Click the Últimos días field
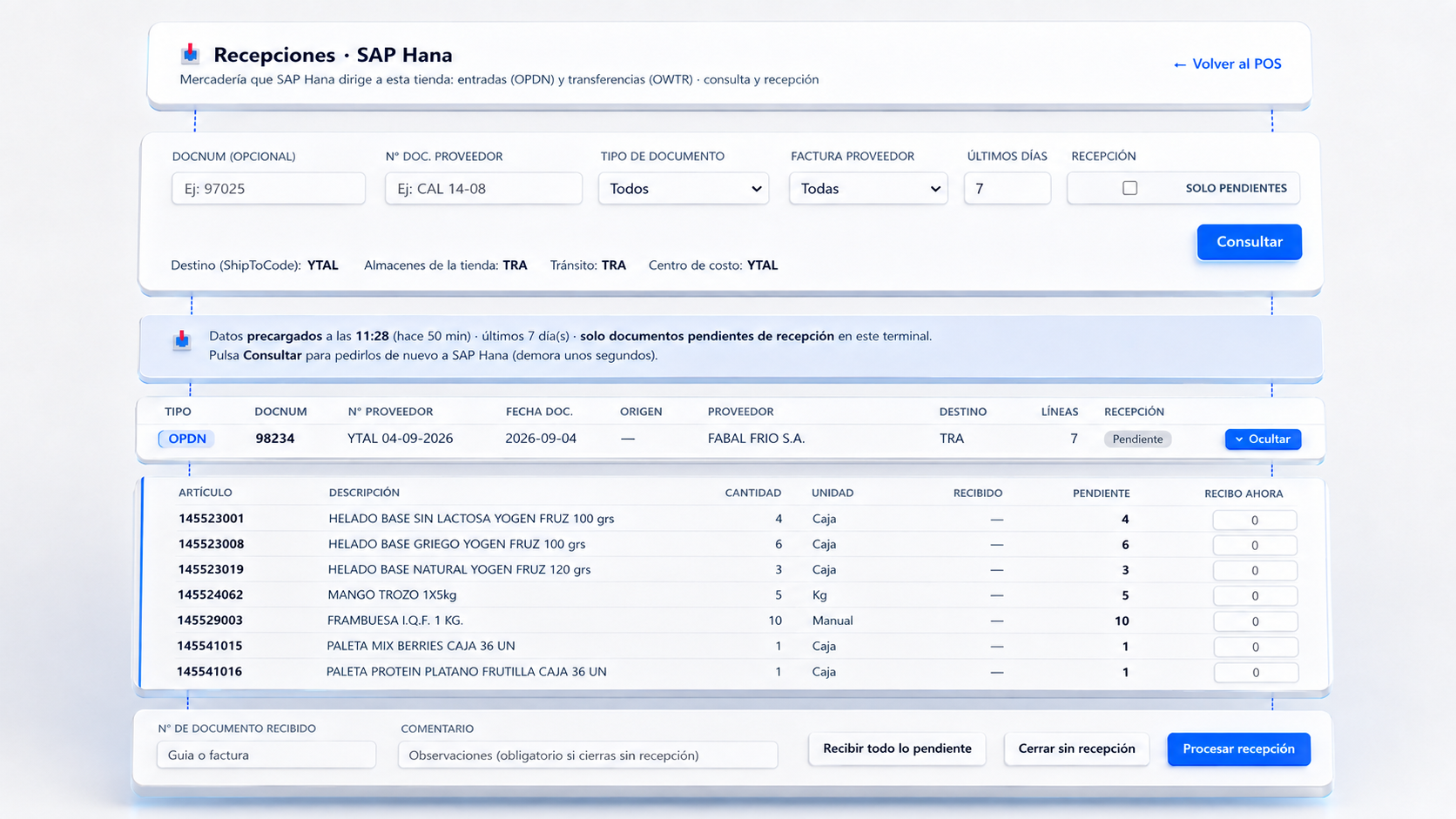 tap(1007, 188)
